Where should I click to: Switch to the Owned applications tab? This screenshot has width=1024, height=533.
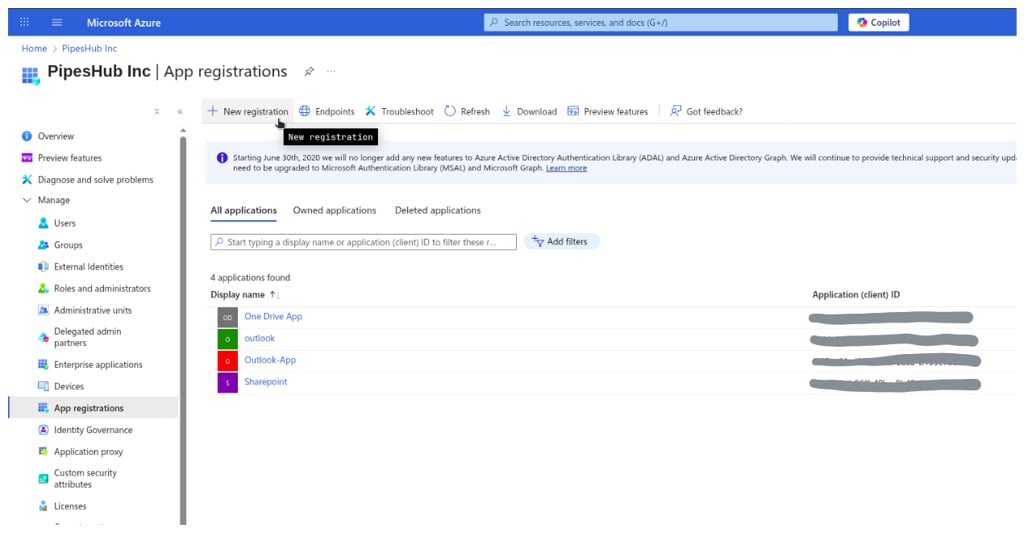click(334, 210)
